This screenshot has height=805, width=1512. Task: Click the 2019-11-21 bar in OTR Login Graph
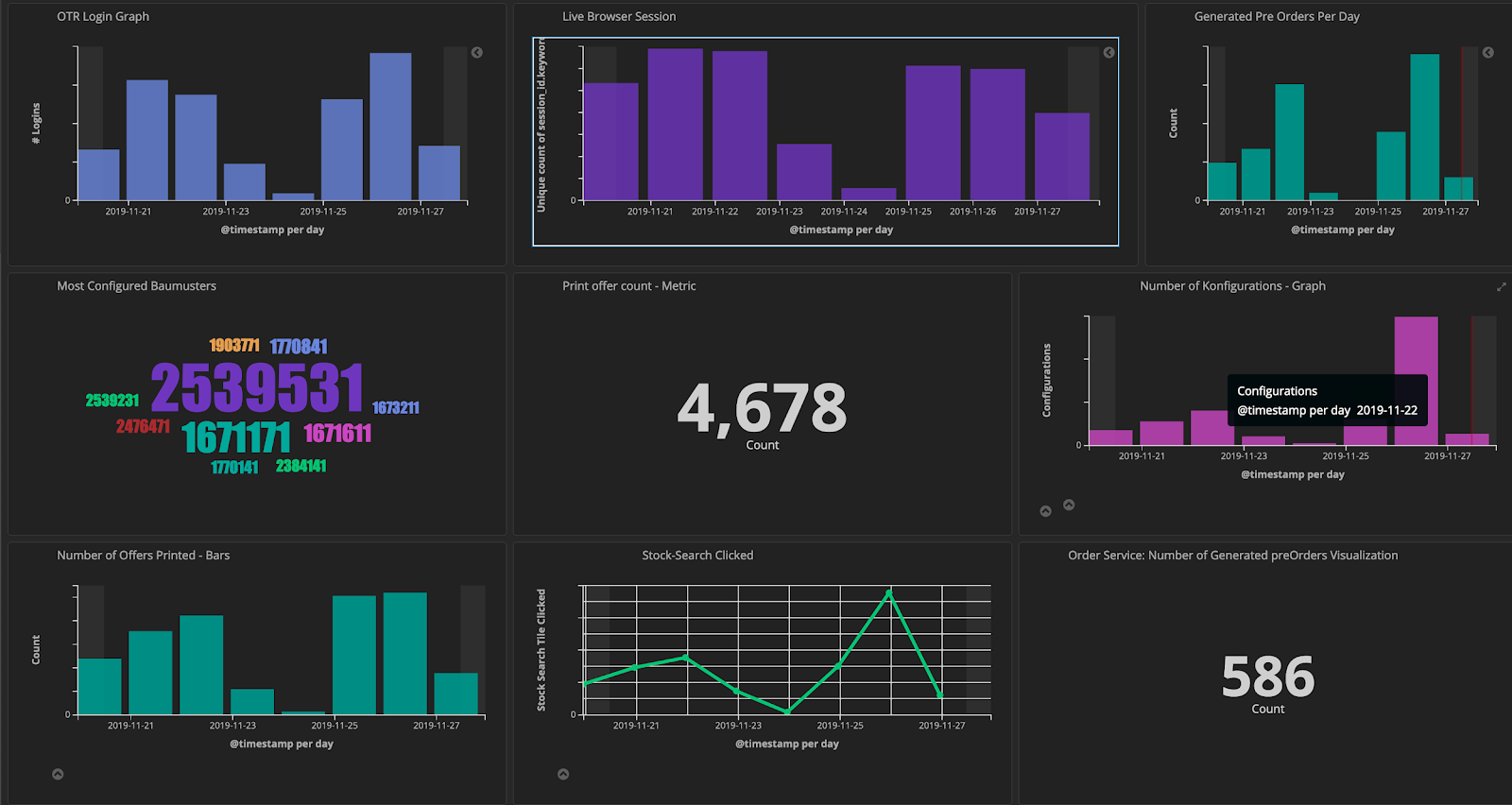tap(147, 140)
